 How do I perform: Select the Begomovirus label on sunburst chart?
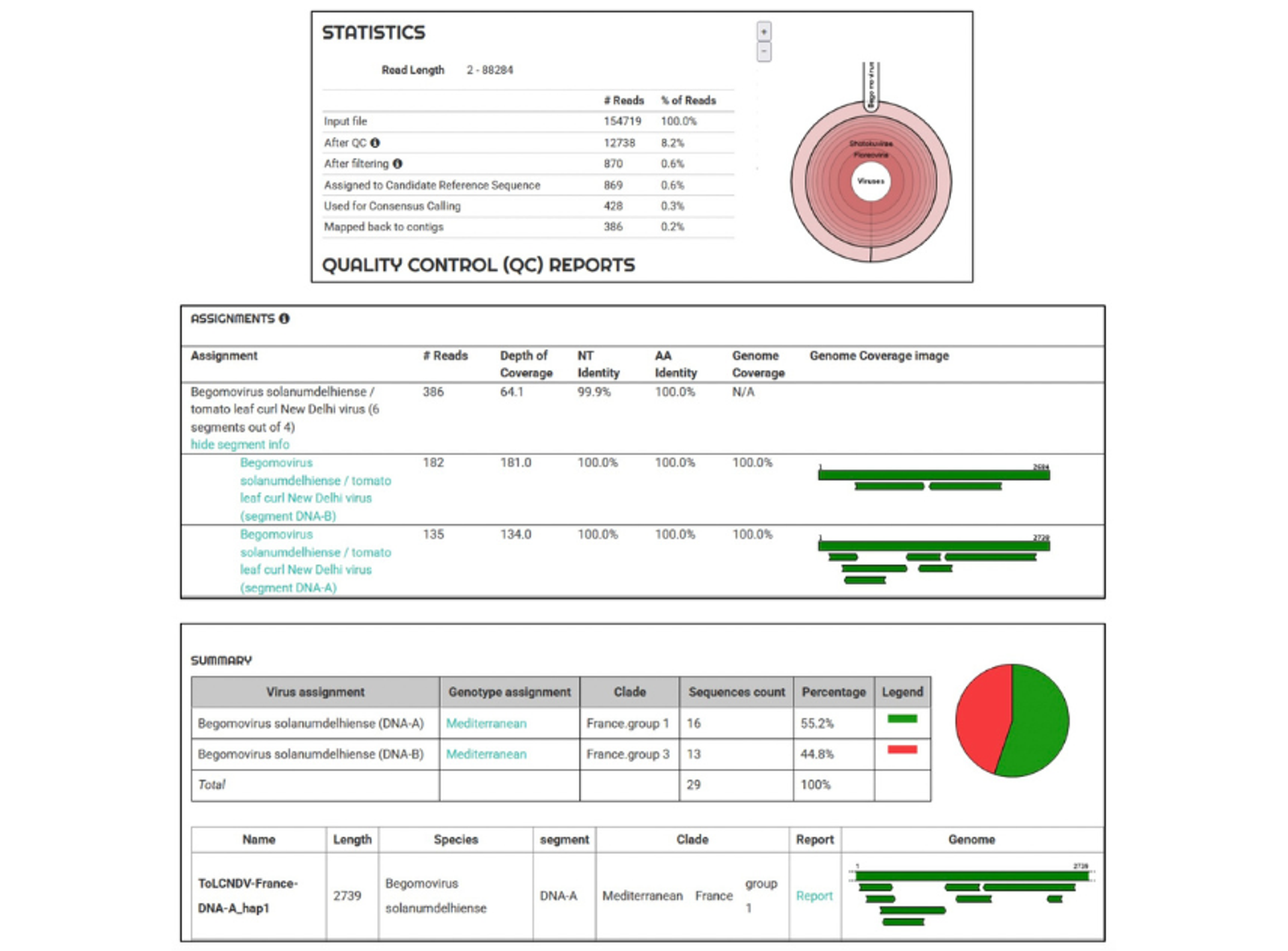click(871, 85)
